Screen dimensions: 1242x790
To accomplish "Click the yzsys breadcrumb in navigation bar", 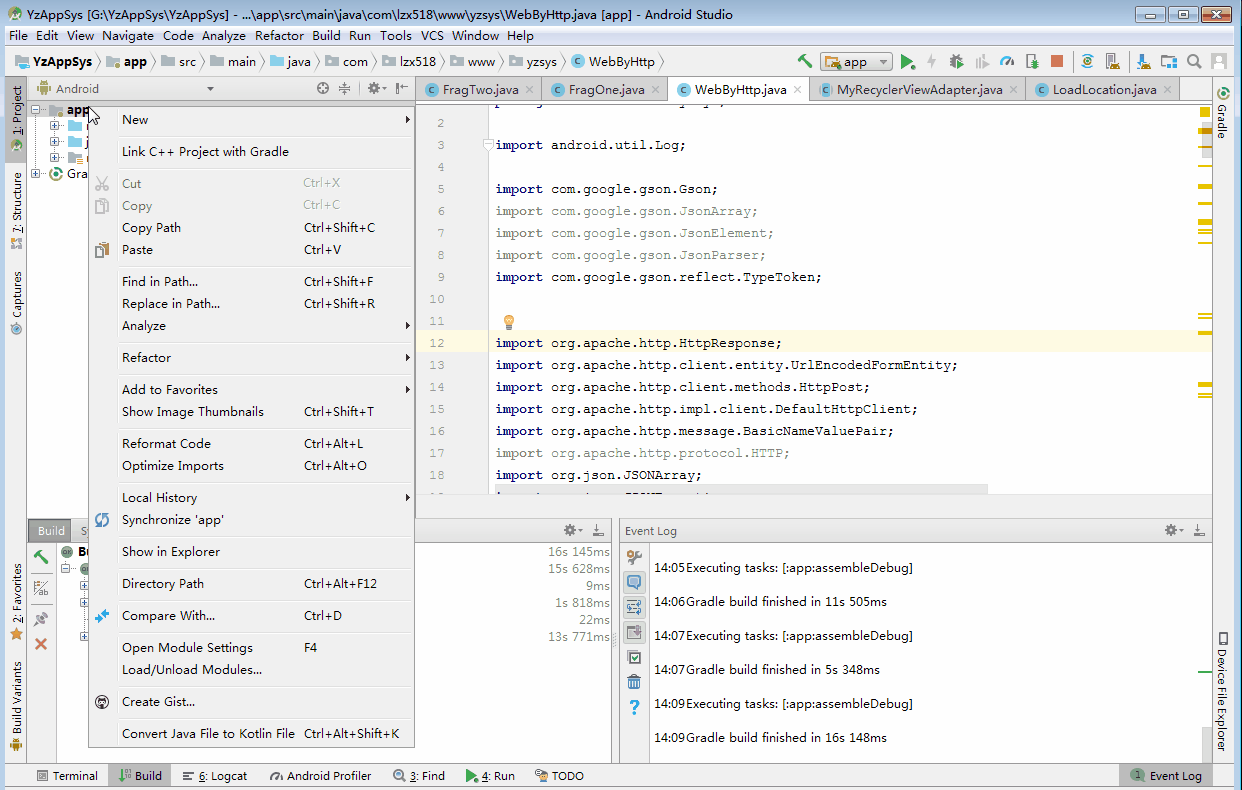I will (x=531, y=61).
